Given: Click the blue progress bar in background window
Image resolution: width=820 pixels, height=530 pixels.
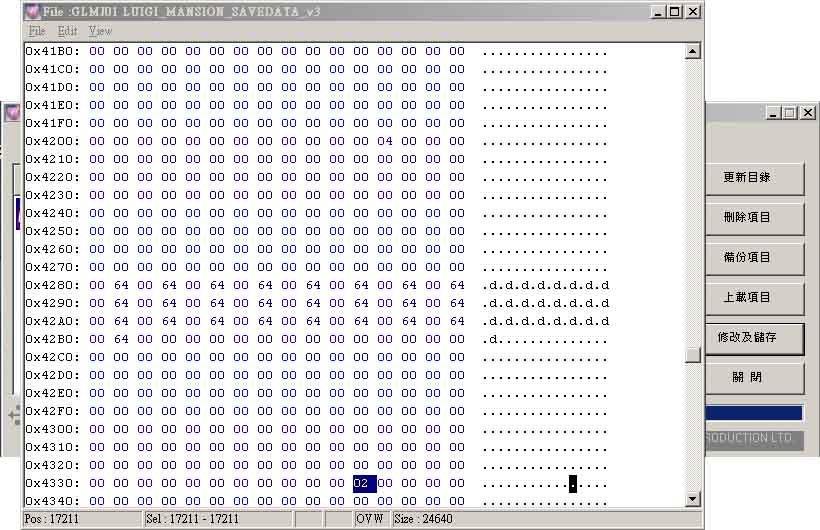Looking at the screenshot, I should pos(754,413).
